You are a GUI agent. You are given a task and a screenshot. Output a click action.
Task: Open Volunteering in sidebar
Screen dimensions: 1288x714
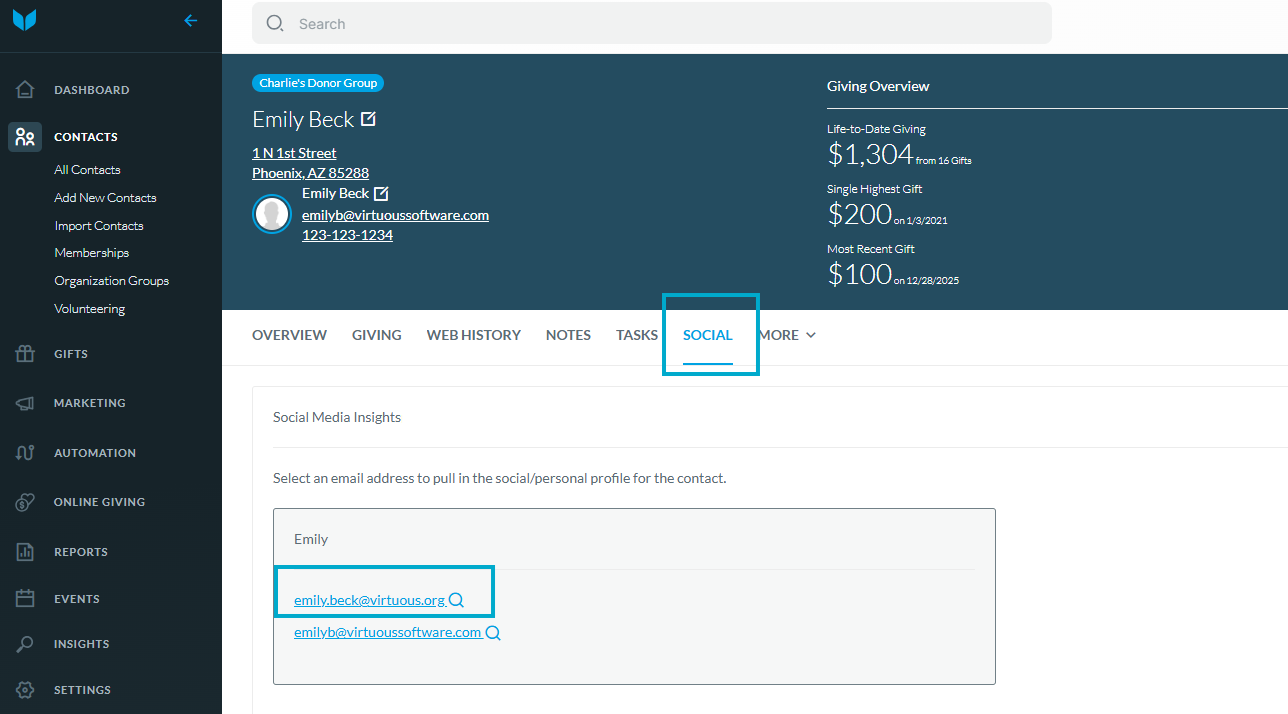90,309
